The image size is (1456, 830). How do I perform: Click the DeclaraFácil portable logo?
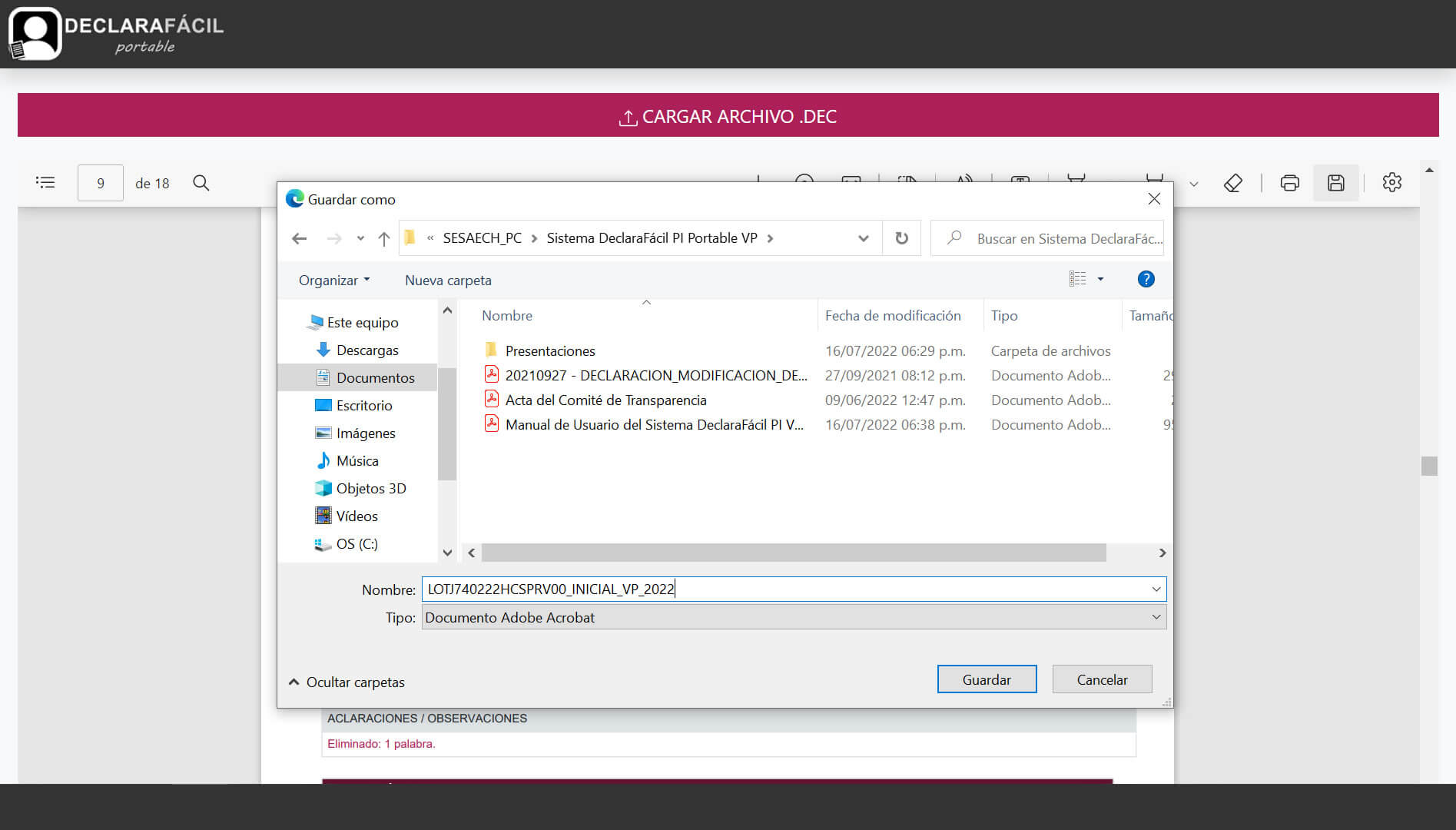click(x=116, y=34)
